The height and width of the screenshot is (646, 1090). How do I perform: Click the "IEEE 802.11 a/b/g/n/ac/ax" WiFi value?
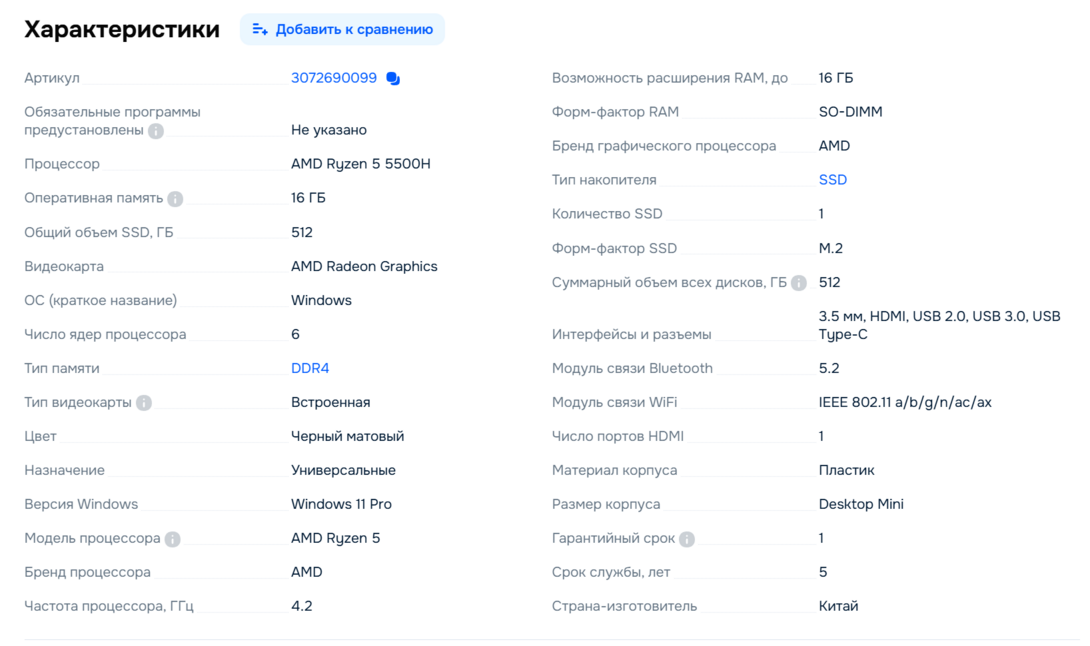(905, 402)
